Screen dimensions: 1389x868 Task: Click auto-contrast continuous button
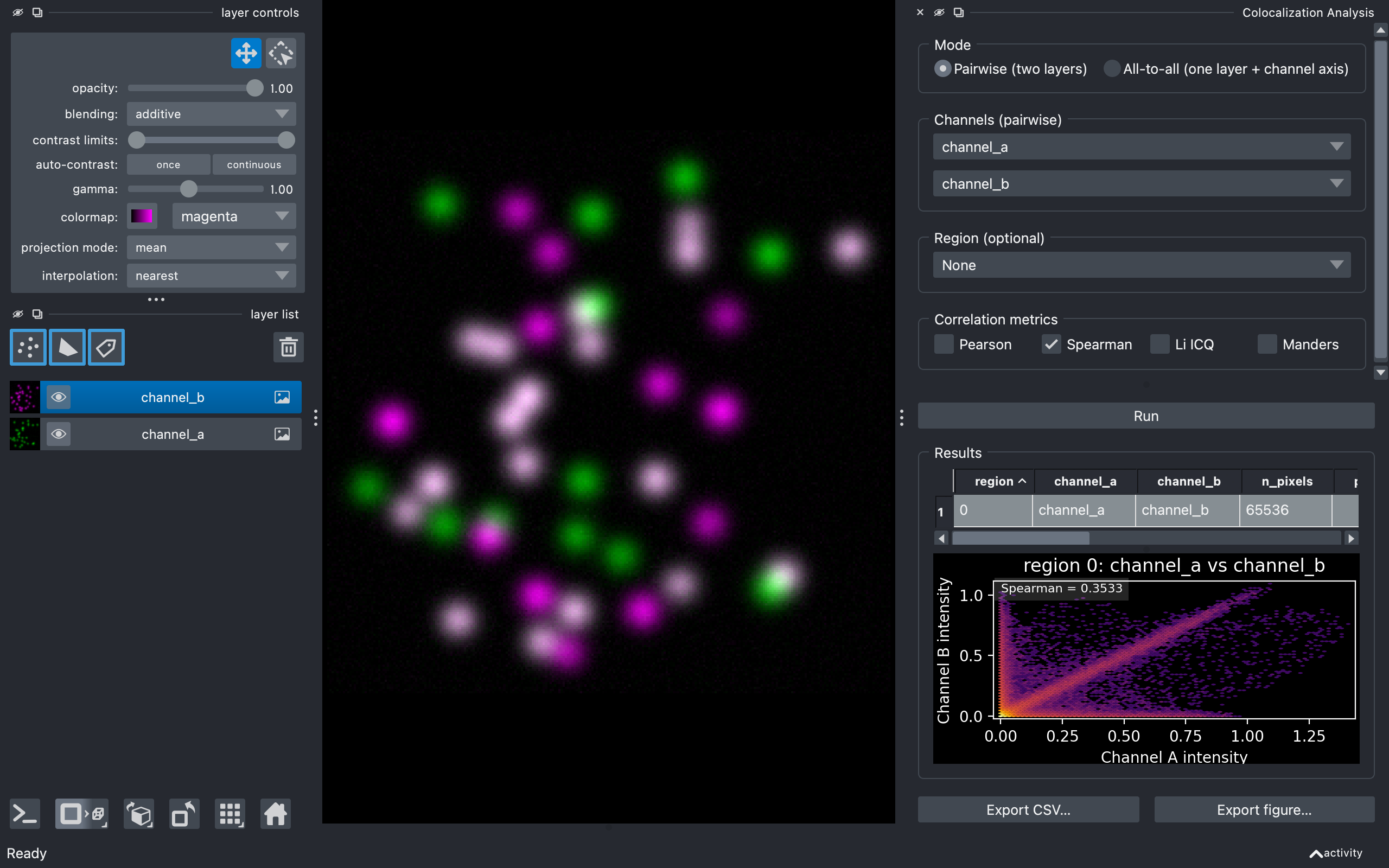[x=254, y=165]
